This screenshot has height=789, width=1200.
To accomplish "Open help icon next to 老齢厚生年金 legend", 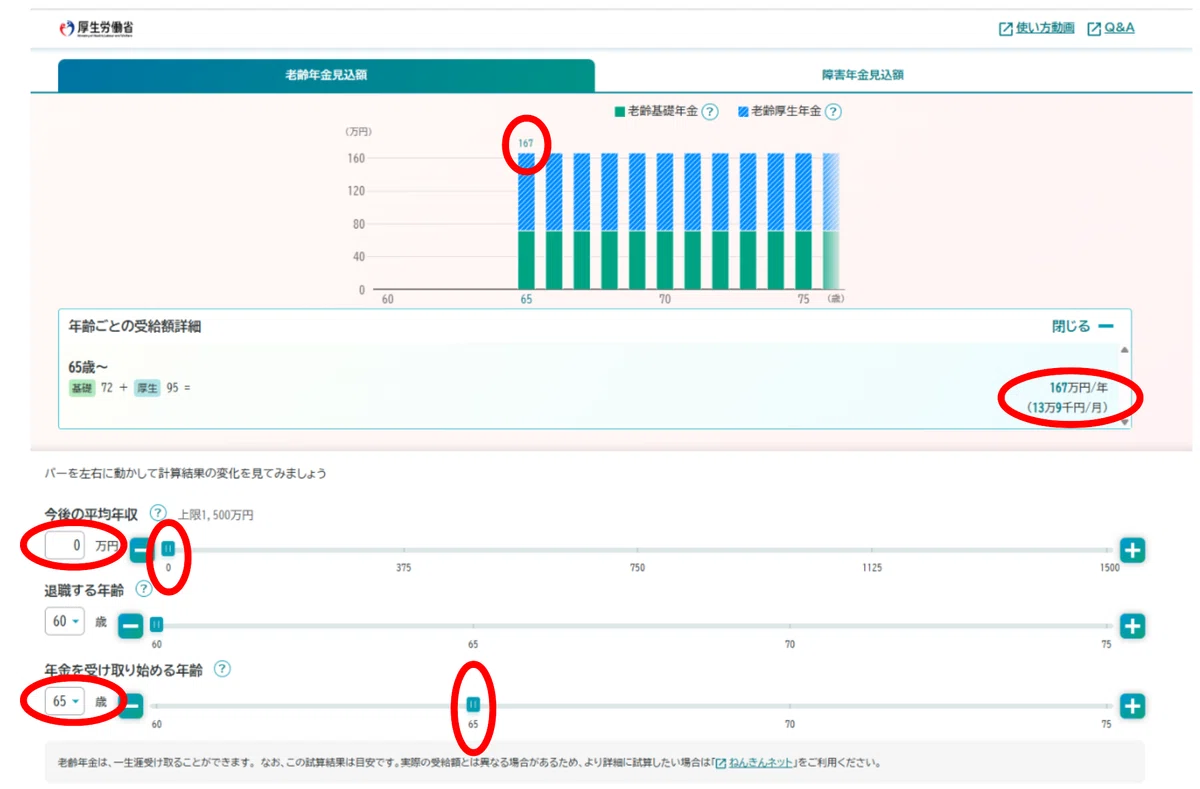I will click(x=833, y=112).
